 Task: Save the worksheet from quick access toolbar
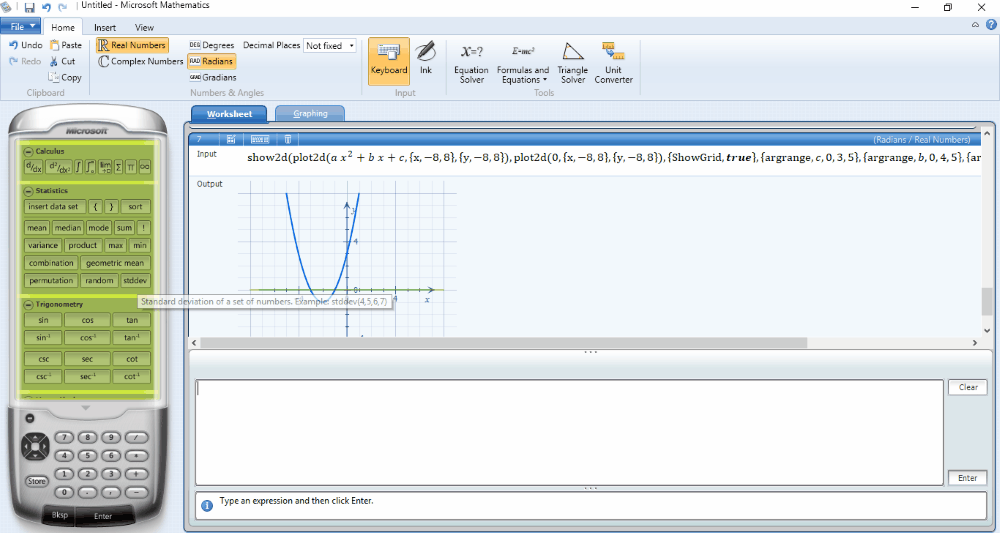point(29,7)
